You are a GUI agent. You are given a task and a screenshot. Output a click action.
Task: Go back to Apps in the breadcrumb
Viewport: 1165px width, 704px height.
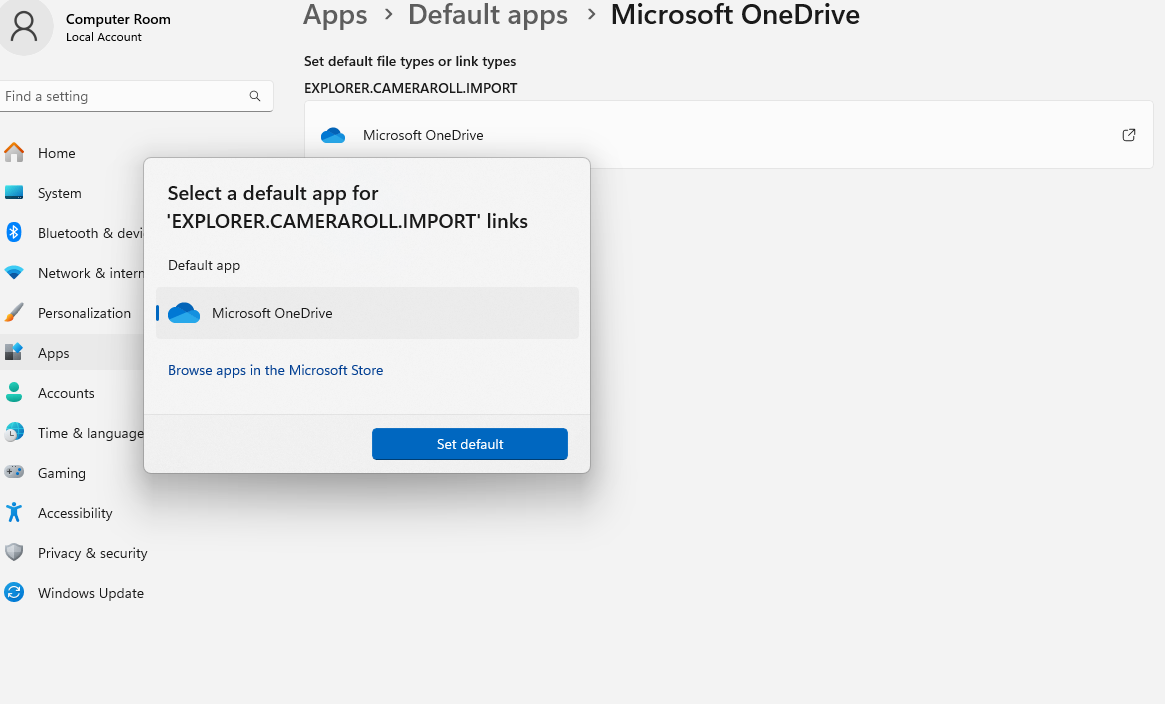[335, 15]
